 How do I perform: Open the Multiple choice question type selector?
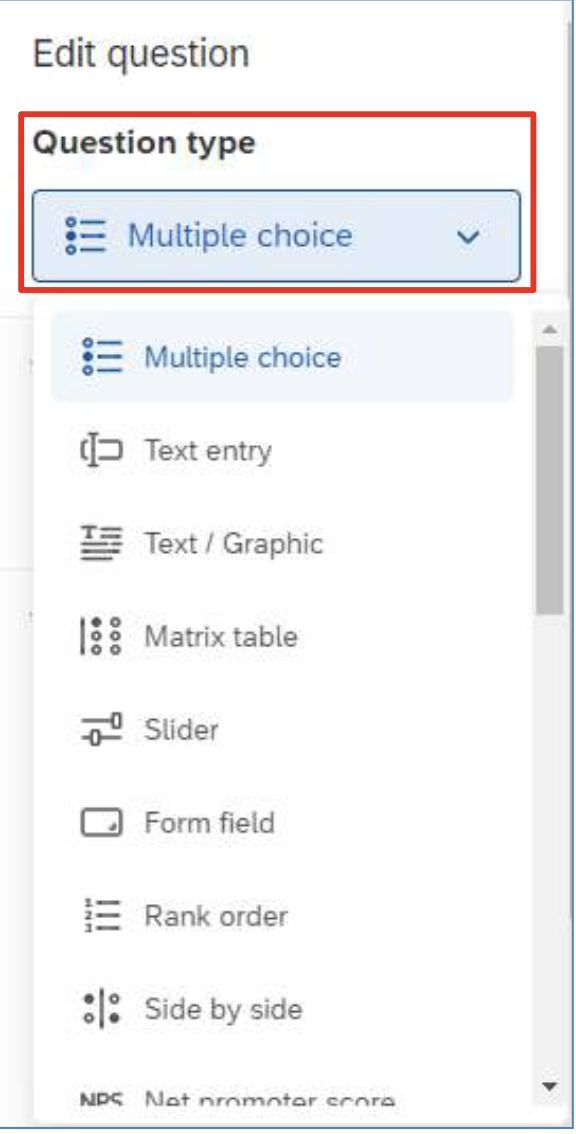(x=276, y=236)
